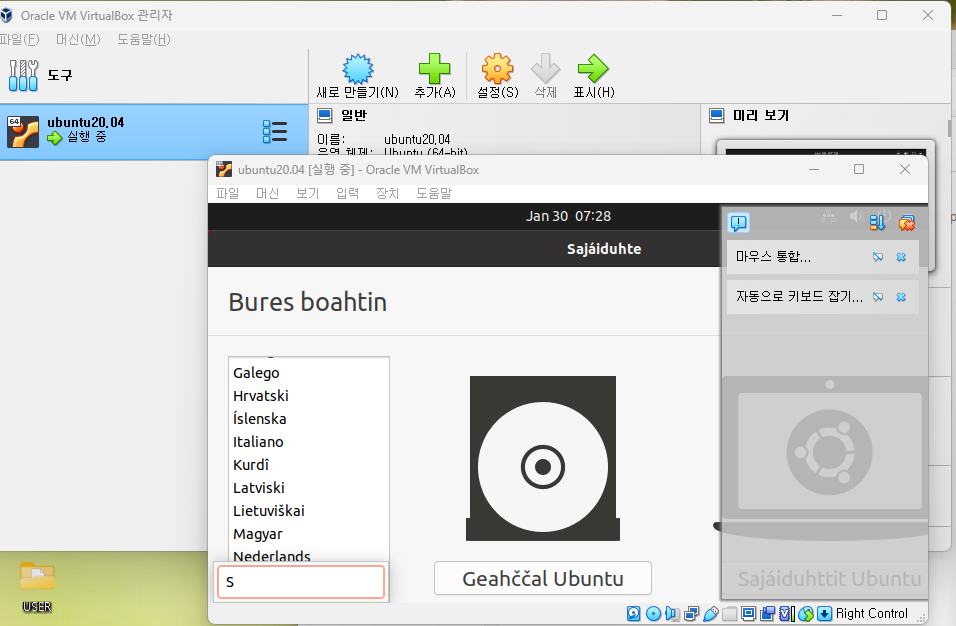Click the optical disc status bar icon
This screenshot has width=956, height=626.
click(x=653, y=613)
